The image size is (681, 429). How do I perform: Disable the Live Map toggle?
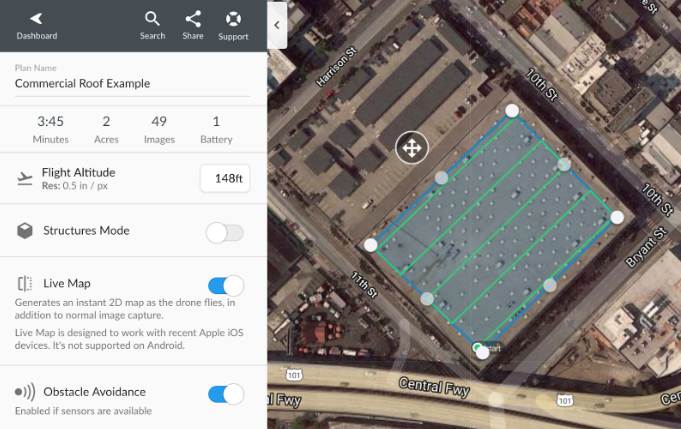(226, 286)
